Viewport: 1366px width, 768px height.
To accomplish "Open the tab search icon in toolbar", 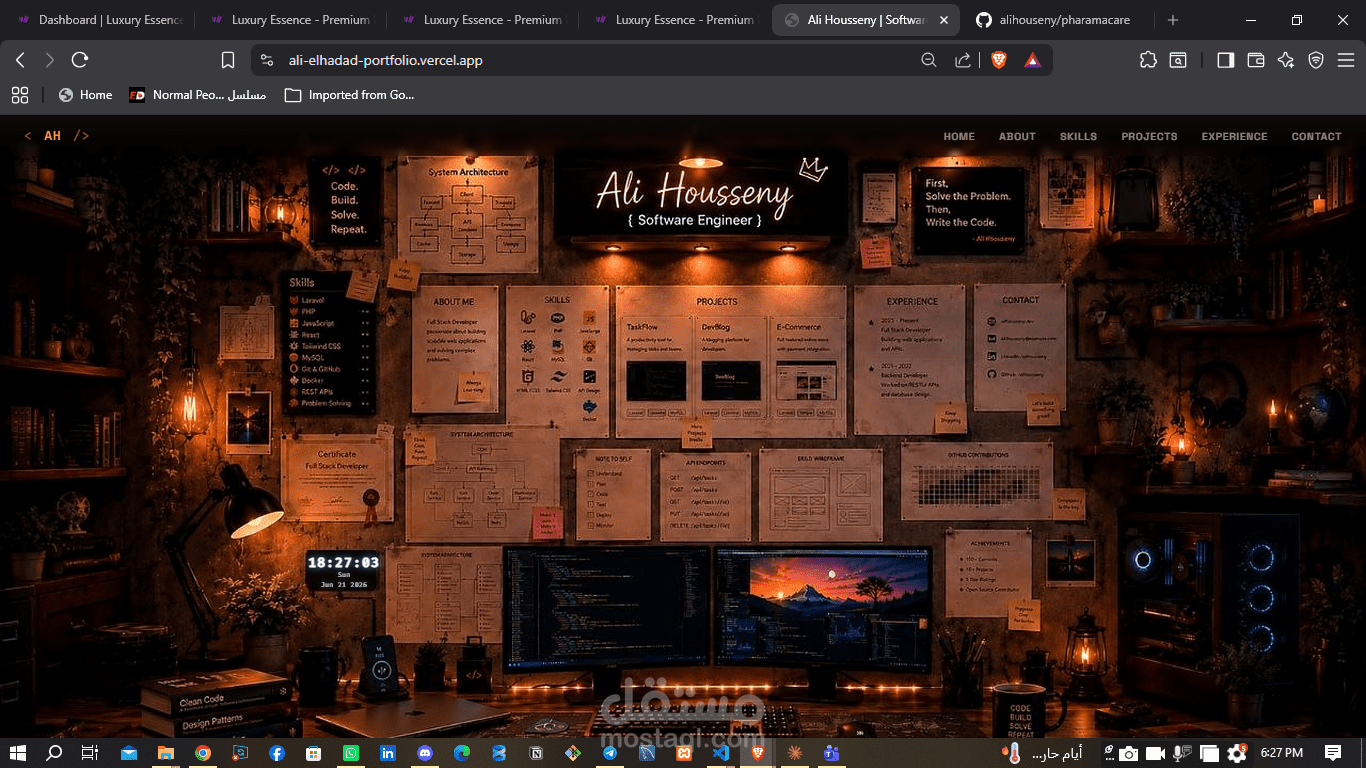I will [1178, 60].
